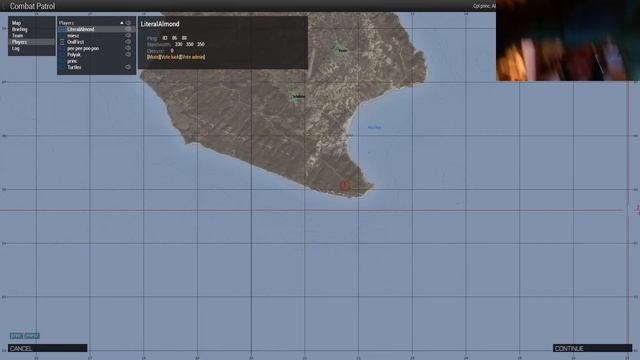640x360 pixels.
Task: Click the red target marker on map
Action: 345,186
